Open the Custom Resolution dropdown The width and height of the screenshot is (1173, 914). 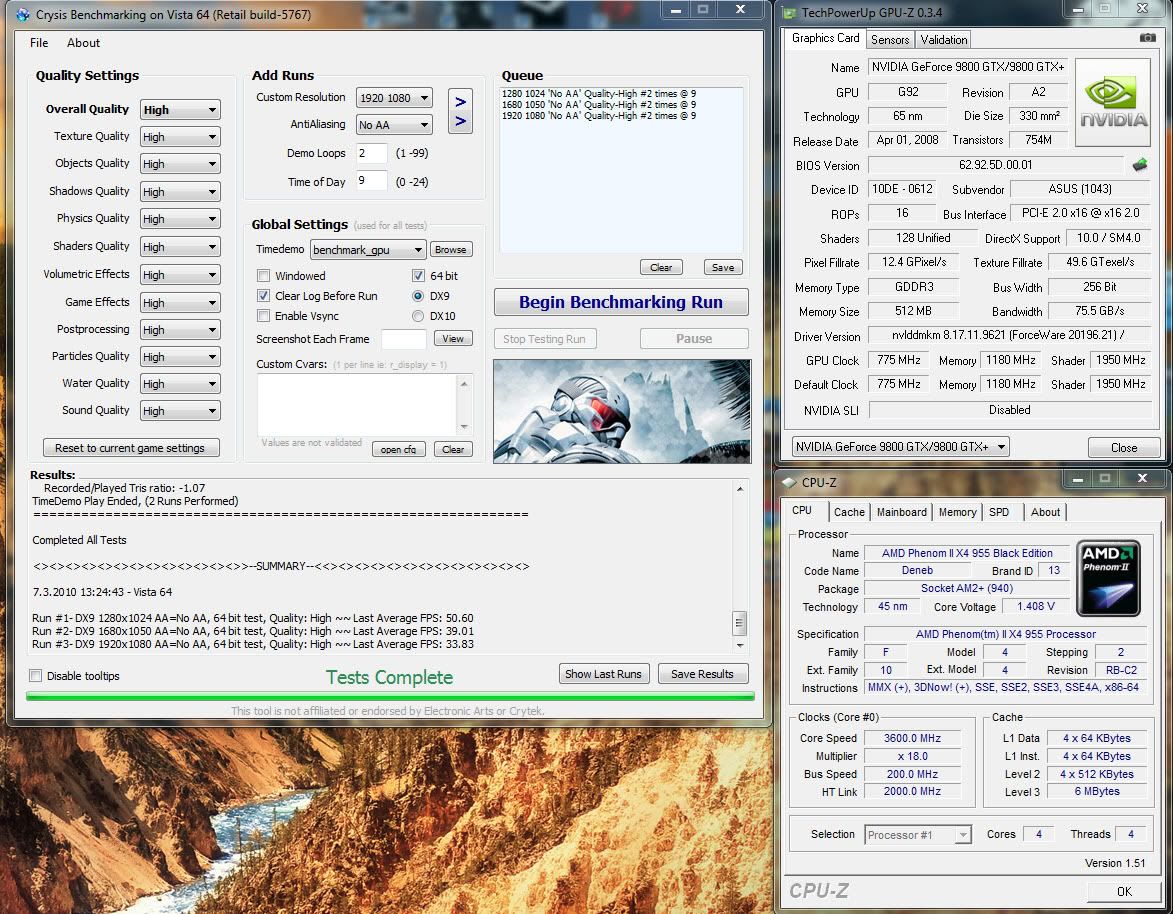coord(394,98)
